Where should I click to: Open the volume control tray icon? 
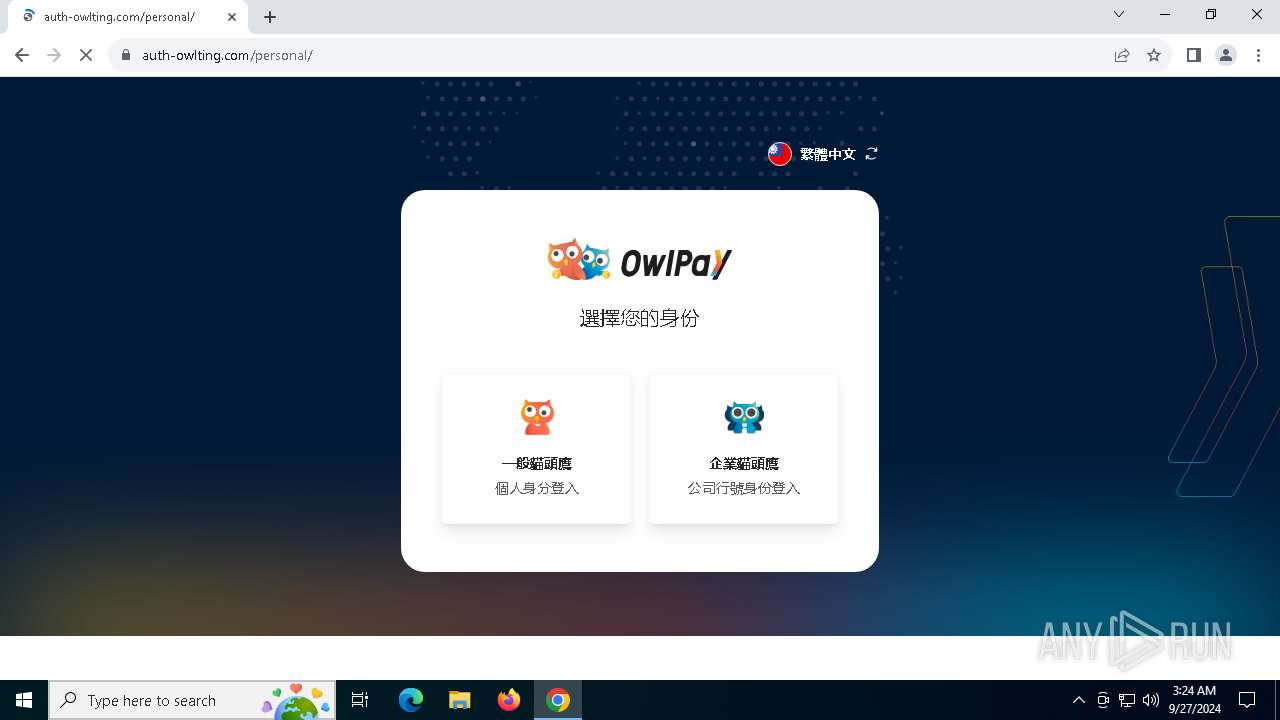[1151, 700]
